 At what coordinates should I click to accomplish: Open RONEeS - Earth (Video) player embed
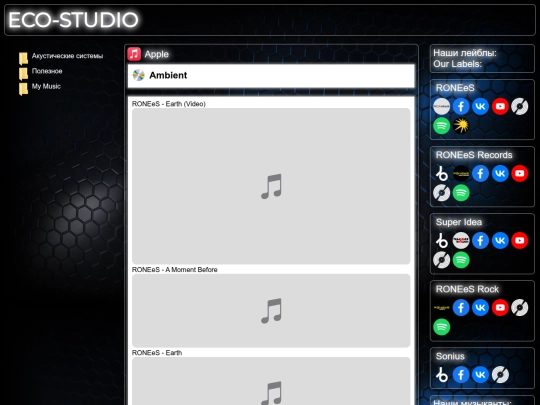pos(271,186)
